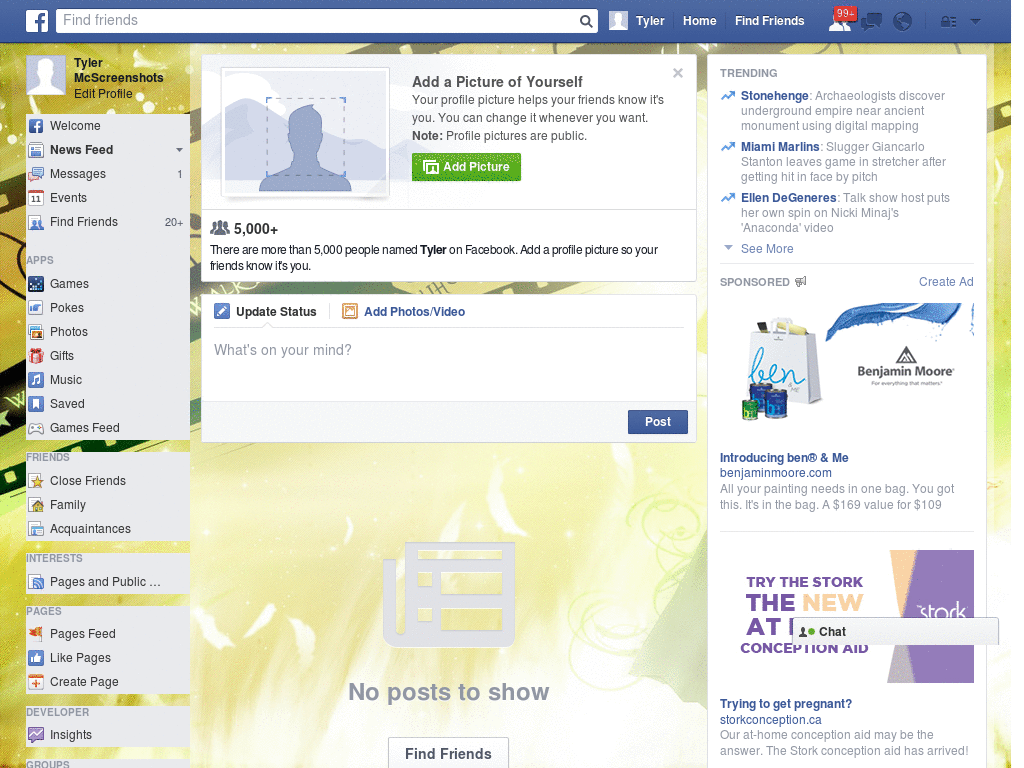
Task: Click the Games Feed controller icon
Action: click(x=37, y=428)
